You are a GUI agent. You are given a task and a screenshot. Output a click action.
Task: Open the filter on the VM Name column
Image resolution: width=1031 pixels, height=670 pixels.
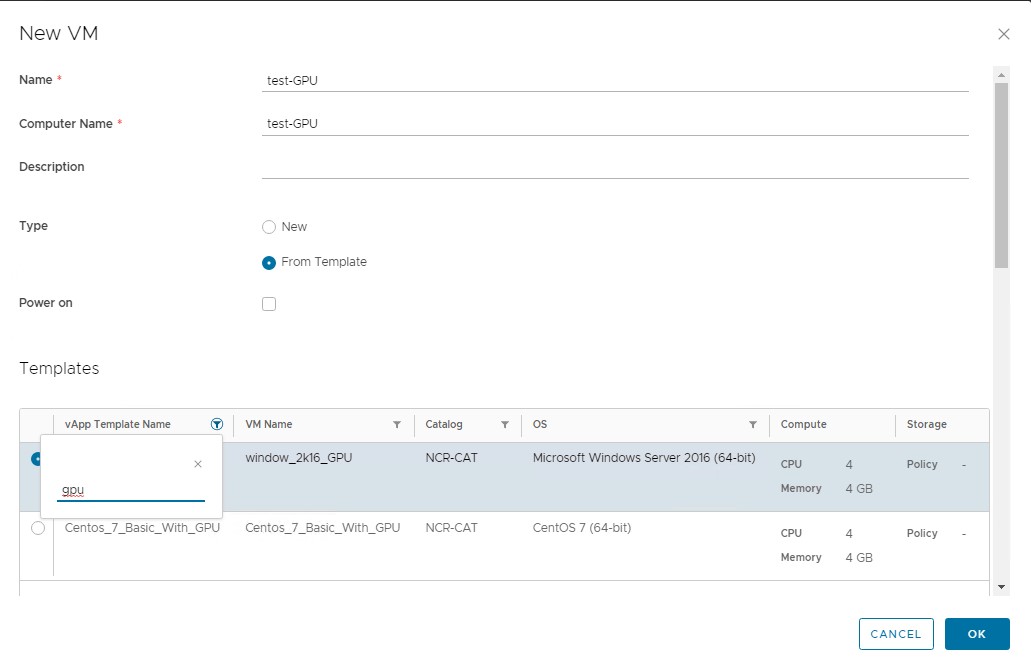pos(397,424)
